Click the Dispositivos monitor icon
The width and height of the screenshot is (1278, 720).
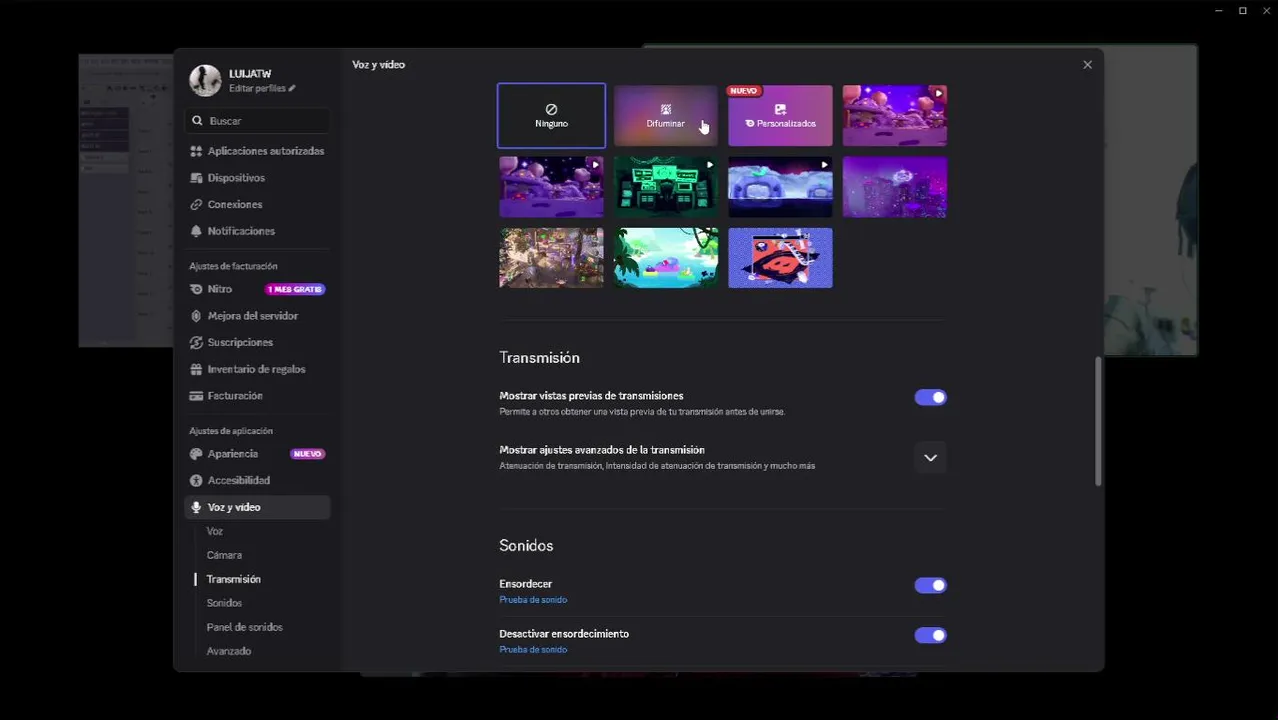click(196, 178)
